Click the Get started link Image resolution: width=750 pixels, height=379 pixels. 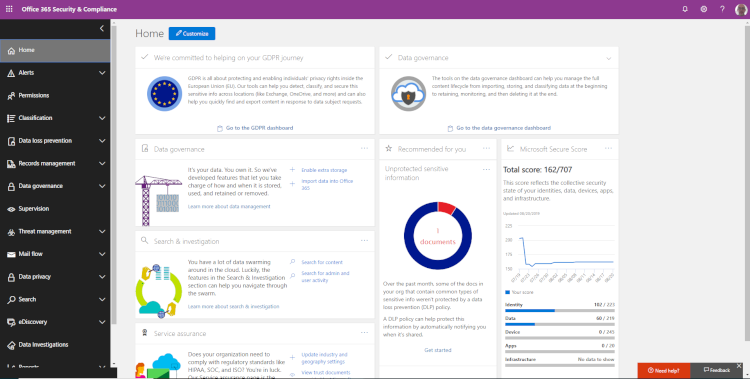coord(438,350)
